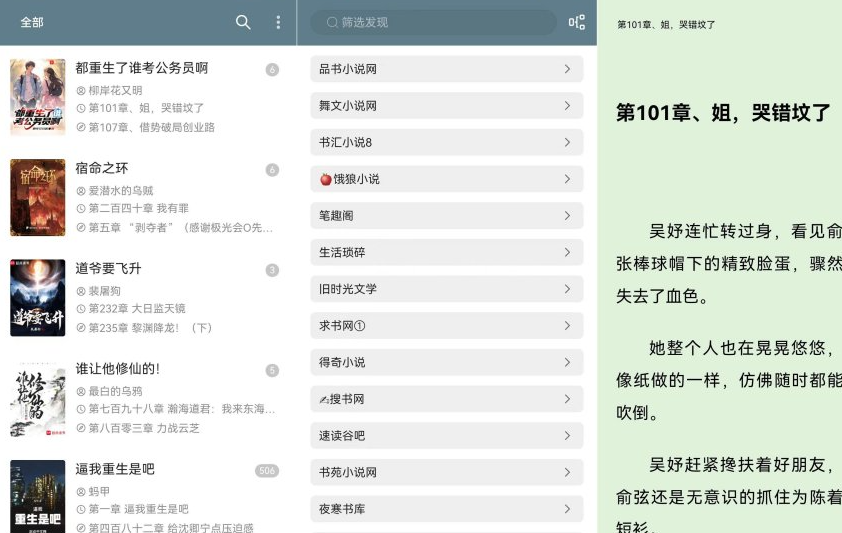Click latest chapter 第107章、借势破局创业路
This screenshot has height=533, width=842.
pos(151,127)
